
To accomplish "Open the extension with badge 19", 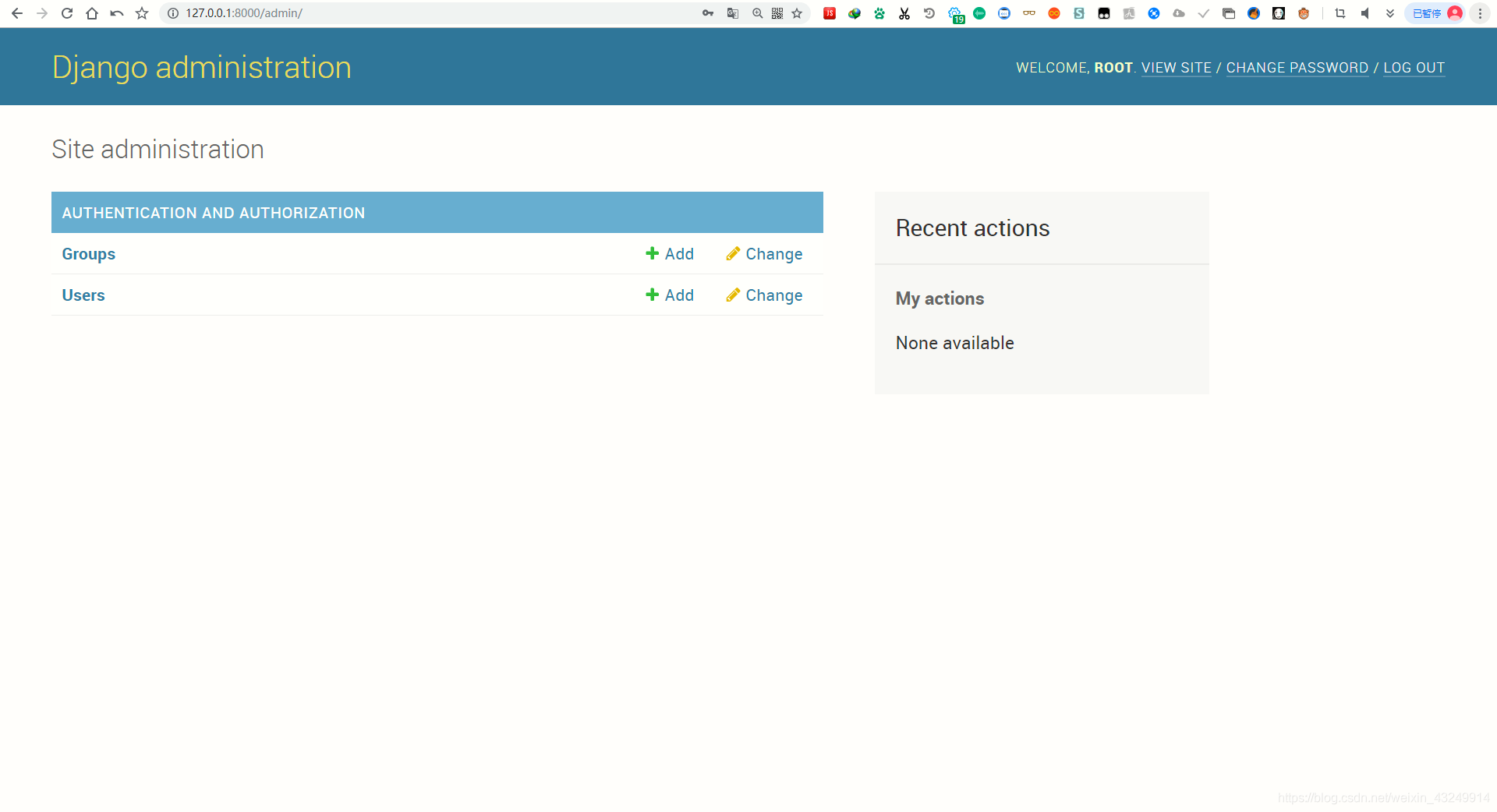I will (956, 15).
